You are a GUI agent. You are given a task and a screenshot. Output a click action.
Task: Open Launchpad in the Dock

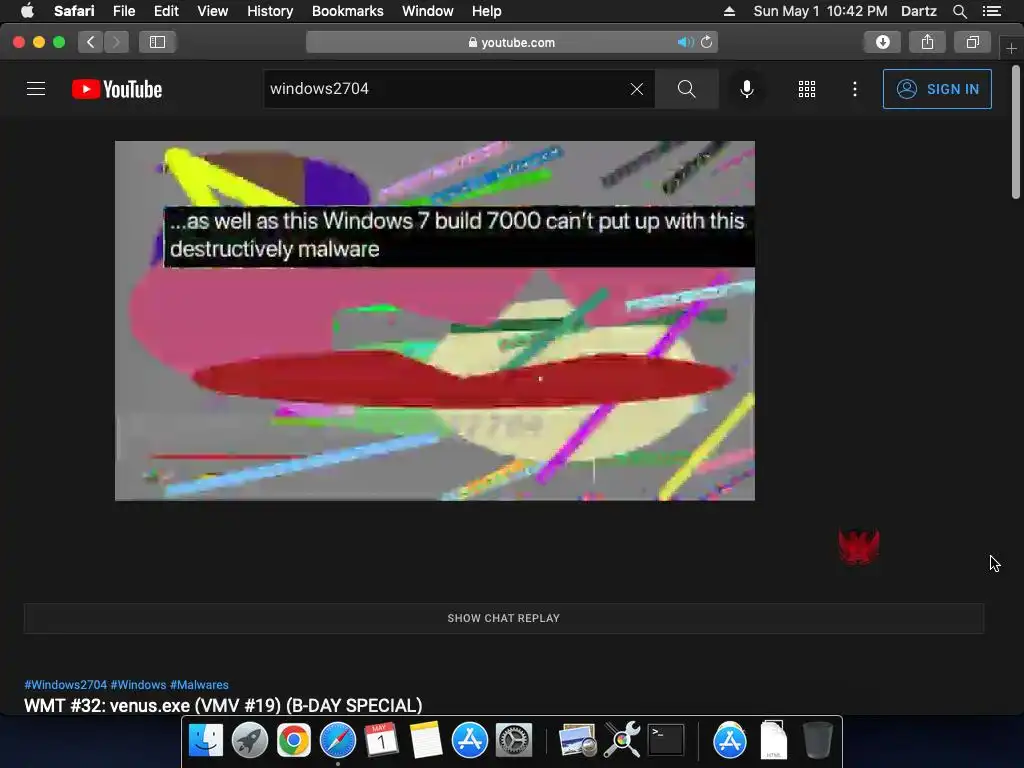[x=249, y=740]
